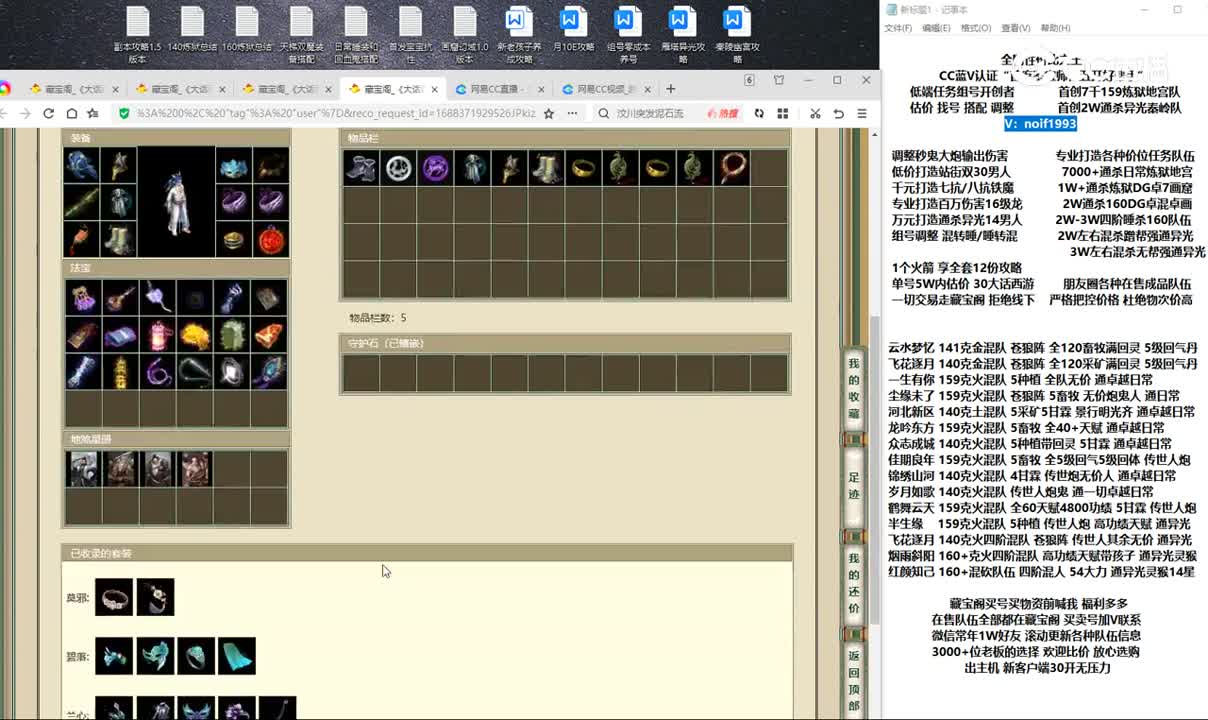This screenshot has width=1208, height=720.
Task: Click the last item in the 碧渐 set row
Action: point(237,656)
